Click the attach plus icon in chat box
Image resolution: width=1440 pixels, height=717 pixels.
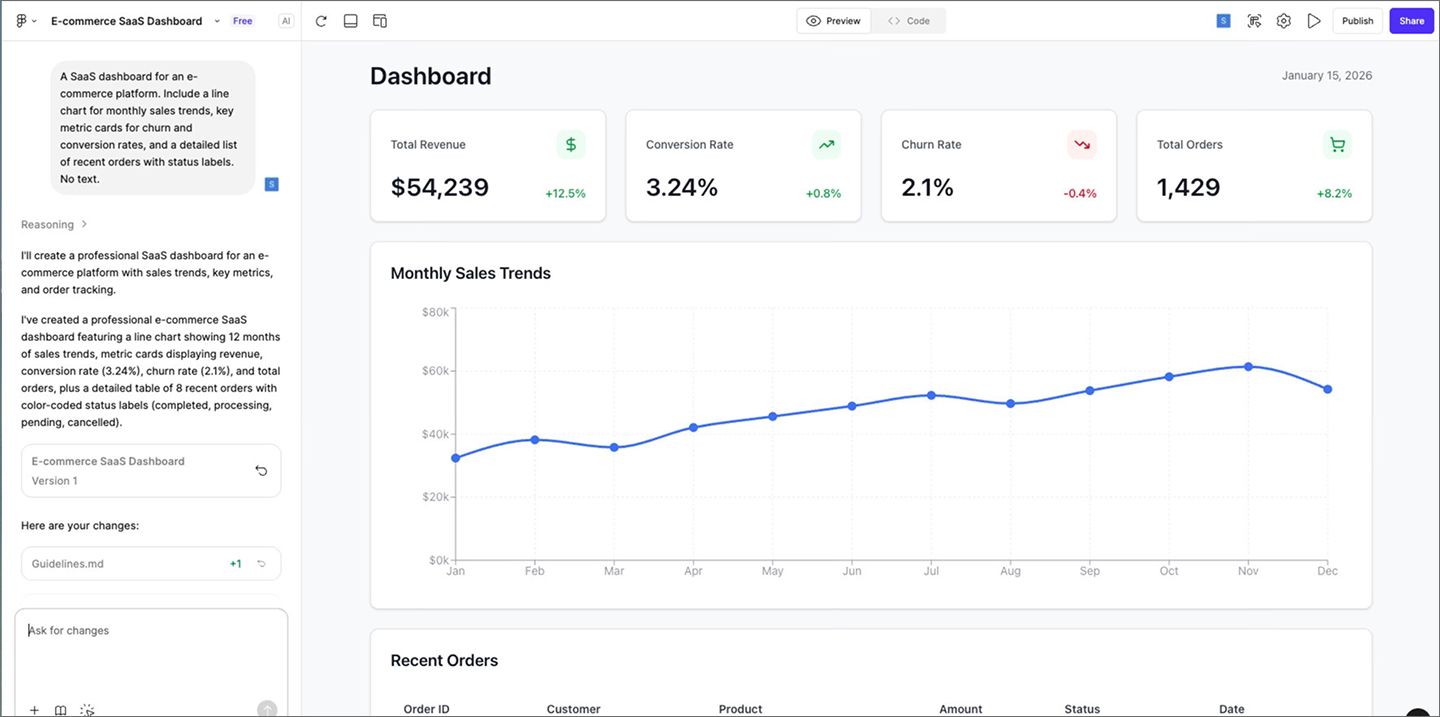tap(34, 710)
